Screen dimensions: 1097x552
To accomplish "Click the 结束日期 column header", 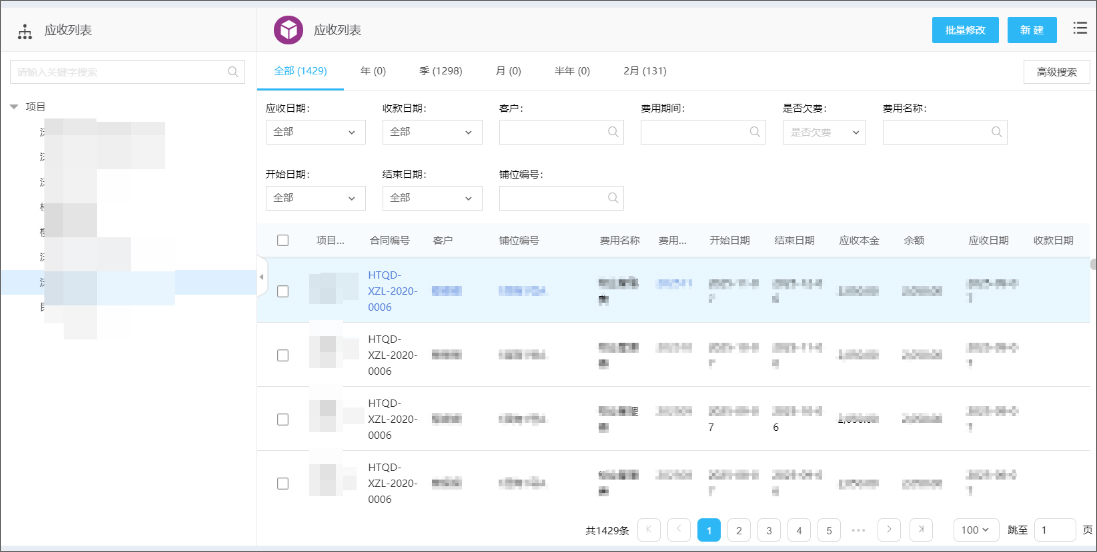I will point(794,240).
